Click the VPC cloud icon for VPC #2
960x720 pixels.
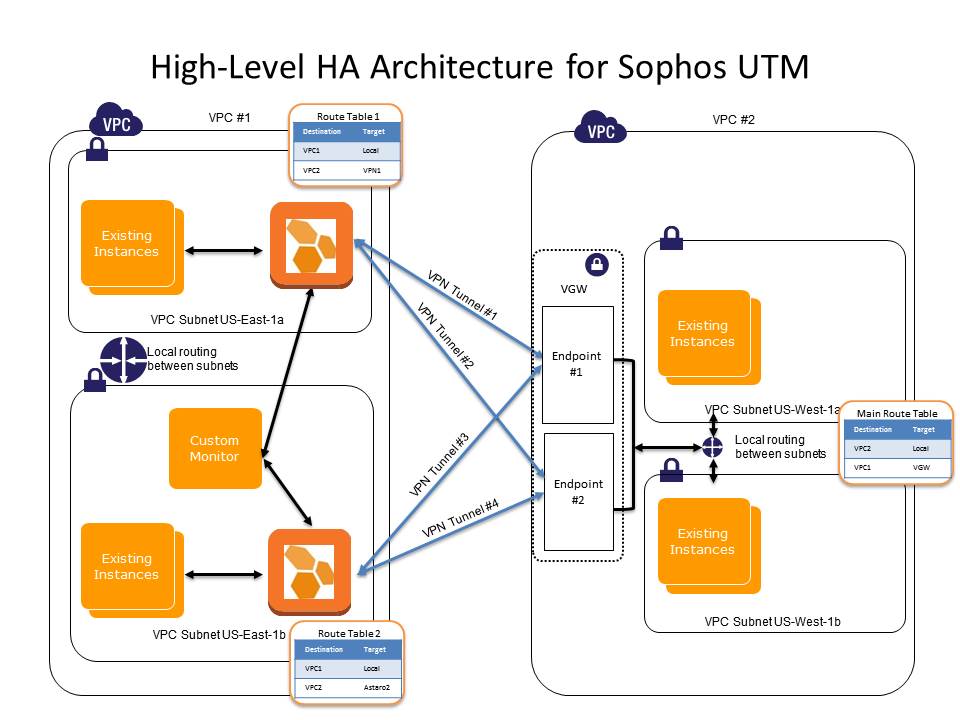coord(601,127)
